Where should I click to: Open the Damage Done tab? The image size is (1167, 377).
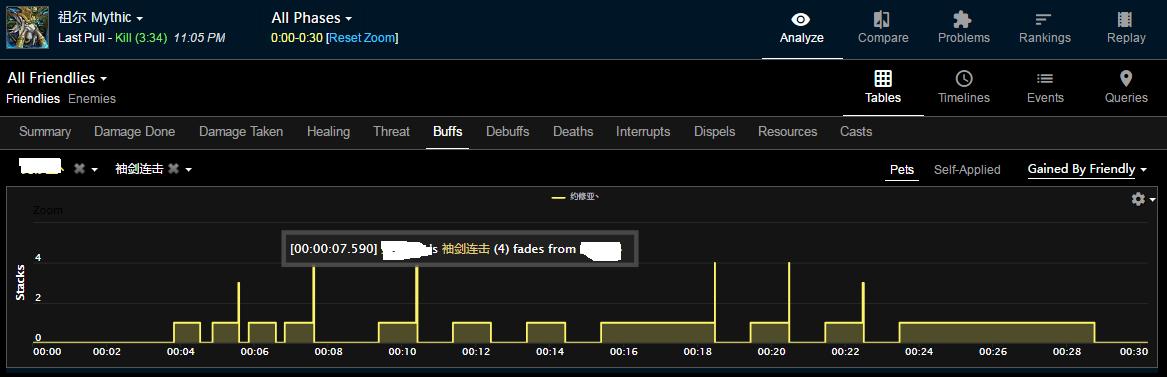pyautogui.click(x=135, y=132)
